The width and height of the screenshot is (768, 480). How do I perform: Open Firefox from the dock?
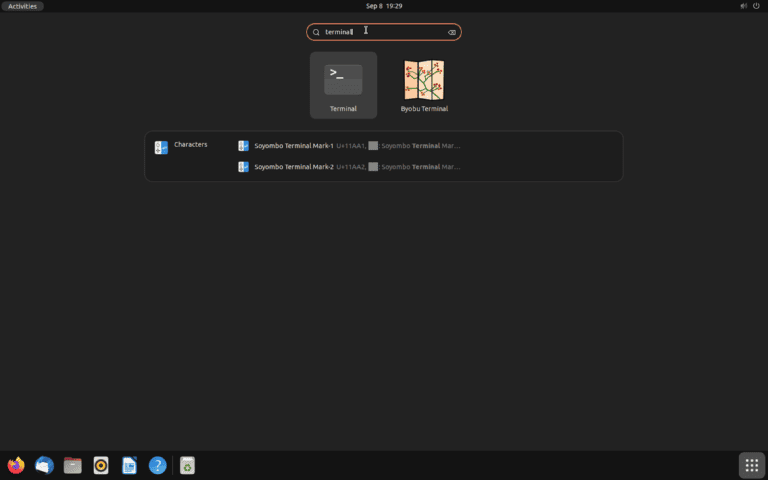(x=16, y=465)
